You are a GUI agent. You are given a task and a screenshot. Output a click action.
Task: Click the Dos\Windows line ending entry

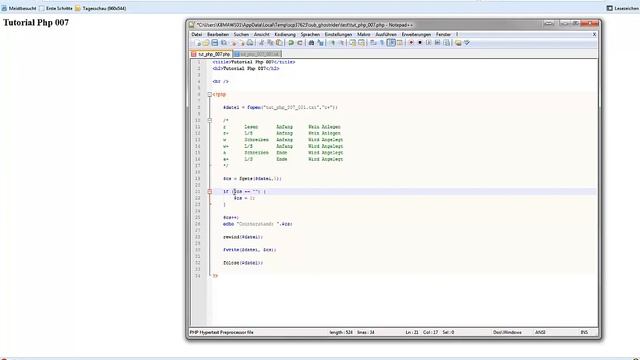pyautogui.click(x=507, y=333)
